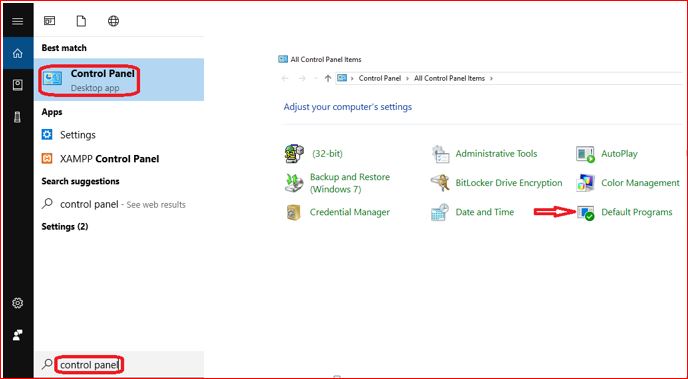Image resolution: width=688 pixels, height=379 pixels.
Task: Open Default Programs
Action: tap(637, 212)
